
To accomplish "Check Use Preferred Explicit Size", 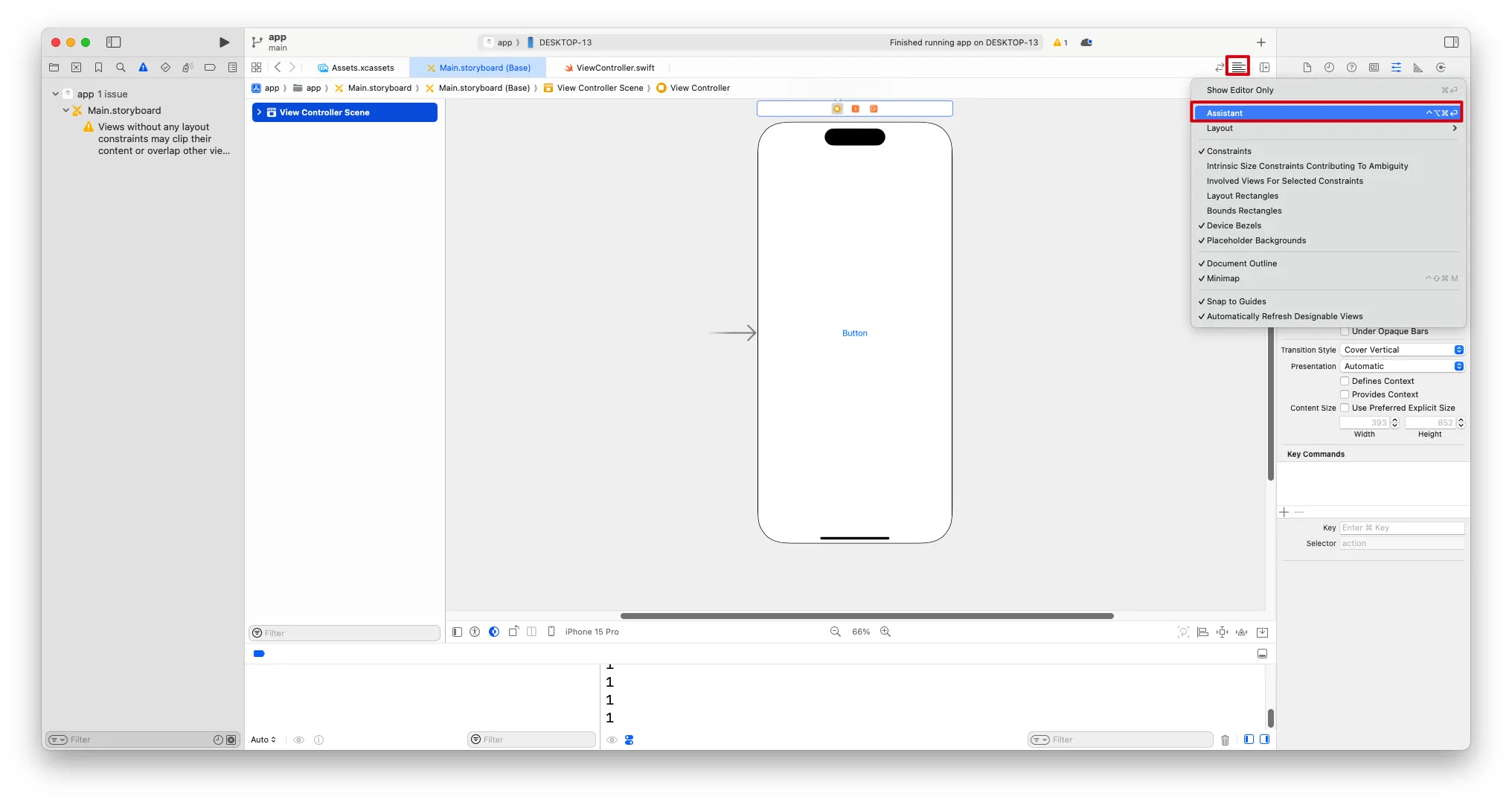I will click(x=1345, y=408).
